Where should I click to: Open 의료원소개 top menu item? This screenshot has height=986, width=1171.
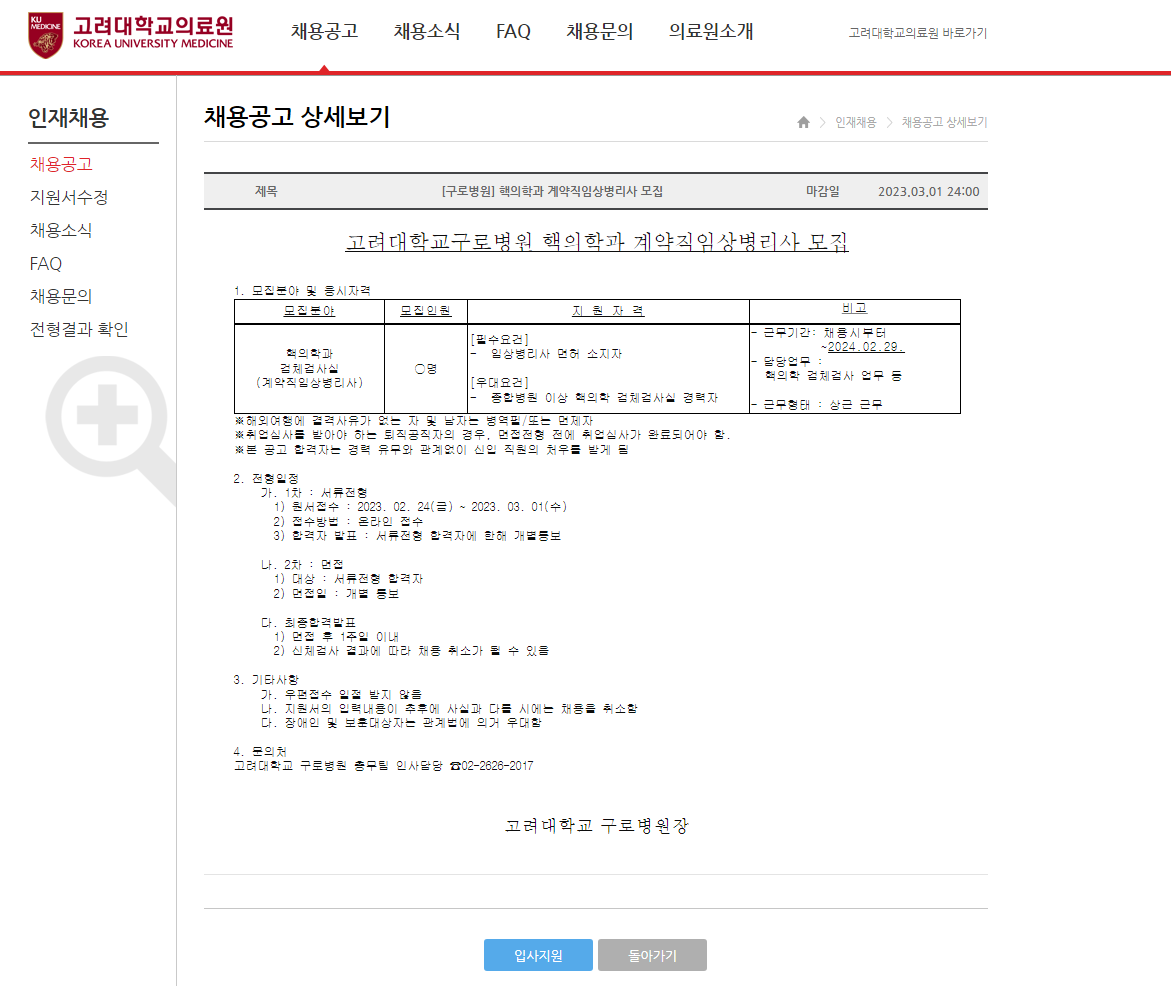711,31
